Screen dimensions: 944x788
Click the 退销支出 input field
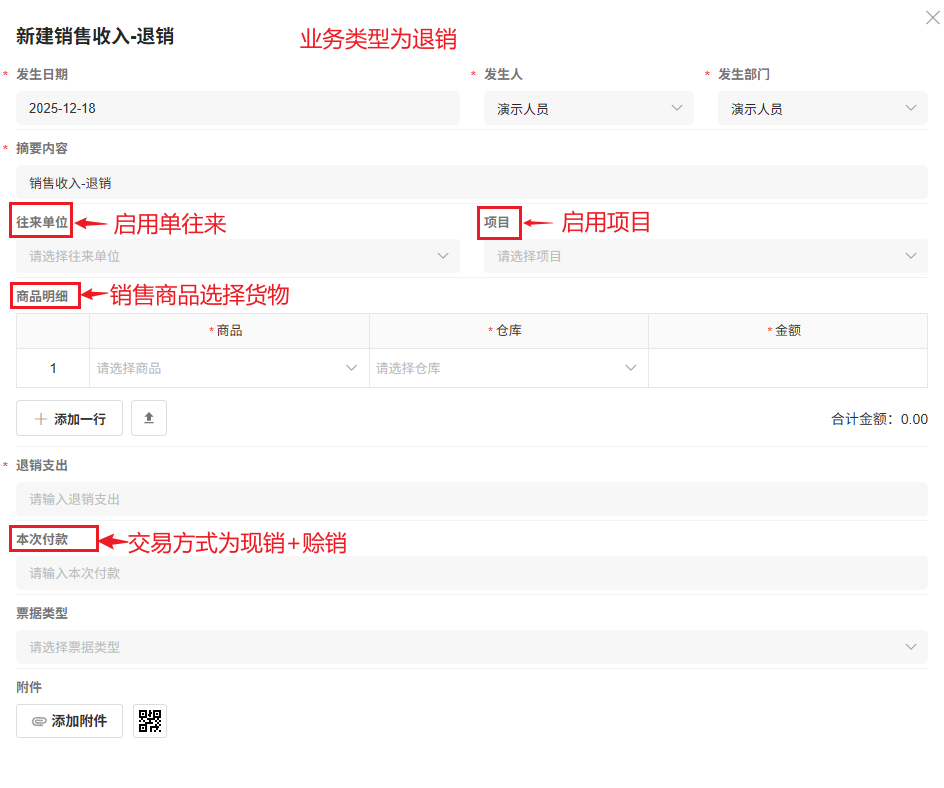coord(472,499)
